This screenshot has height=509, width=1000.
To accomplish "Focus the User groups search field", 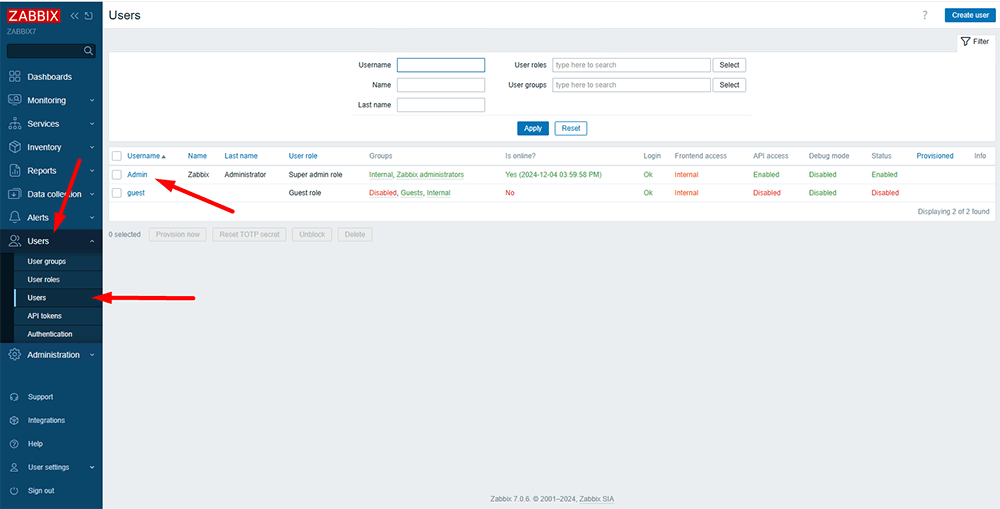I will tap(631, 85).
